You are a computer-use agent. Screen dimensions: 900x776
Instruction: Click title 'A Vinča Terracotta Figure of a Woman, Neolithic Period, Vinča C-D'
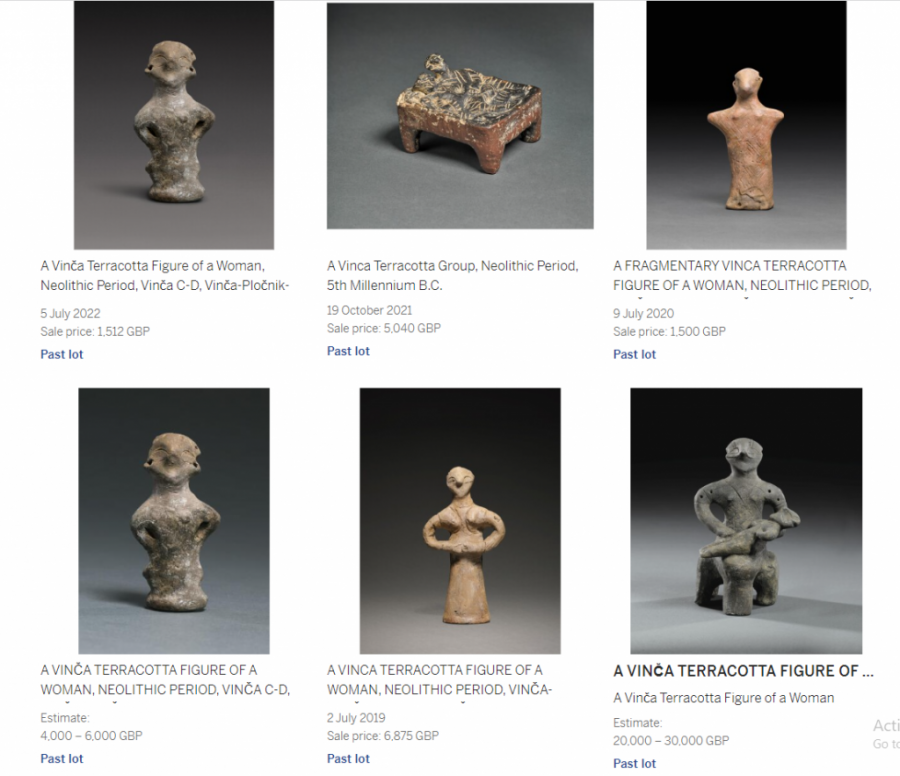tap(164, 276)
